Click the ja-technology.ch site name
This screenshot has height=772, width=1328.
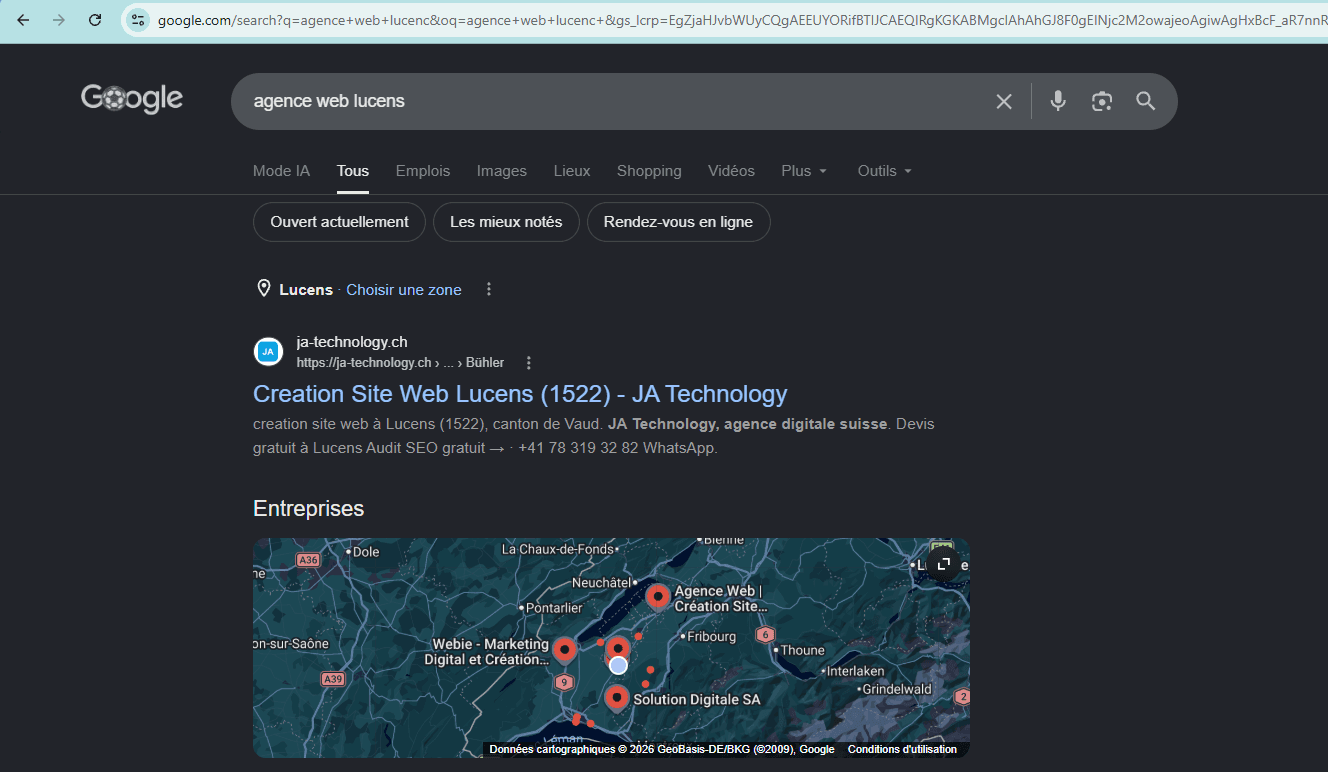point(352,342)
